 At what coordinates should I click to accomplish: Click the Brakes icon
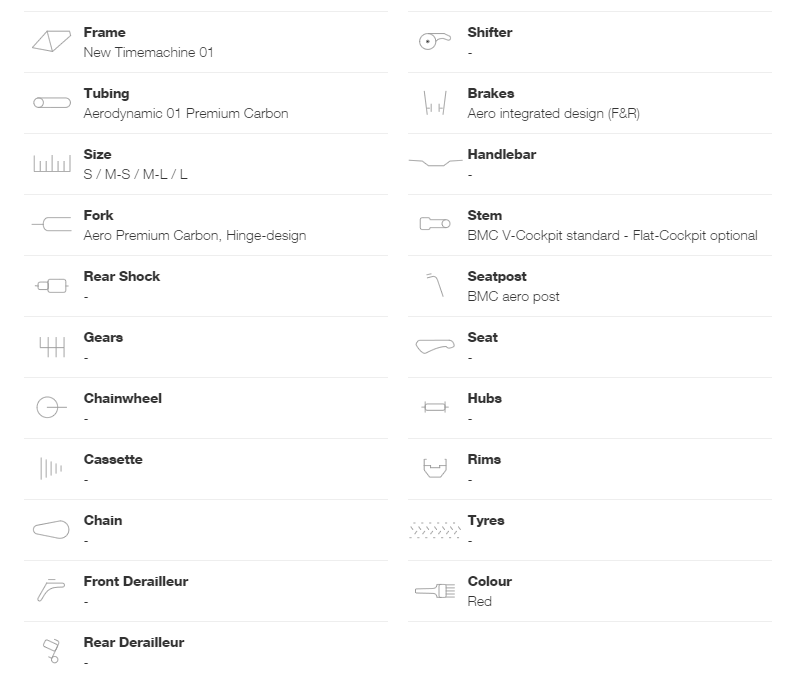[435, 103]
